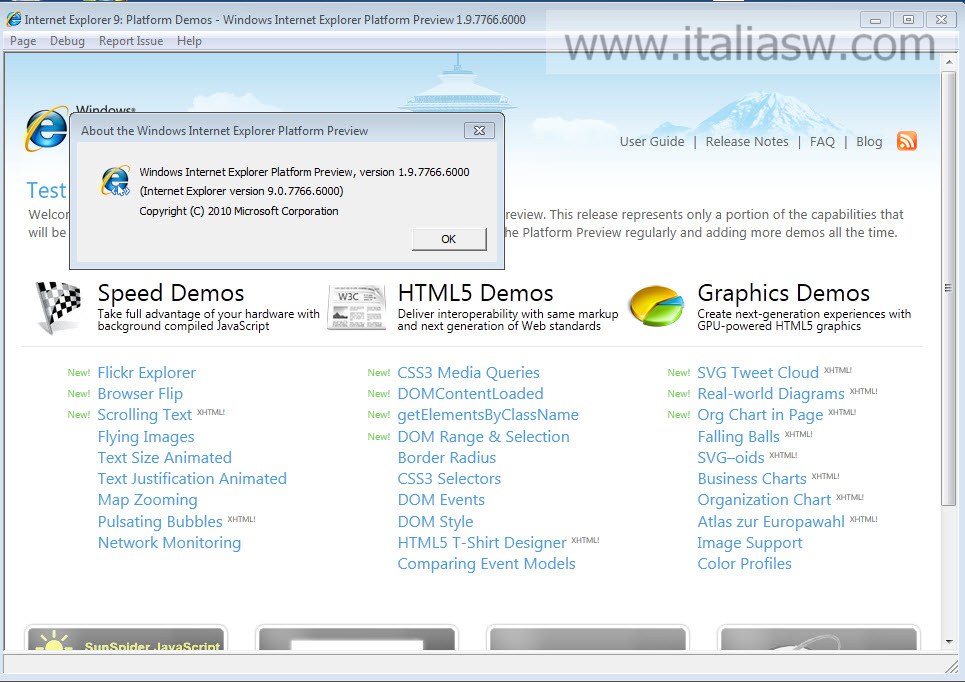Open the Report Issue menu
965x682 pixels.
click(130, 41)
